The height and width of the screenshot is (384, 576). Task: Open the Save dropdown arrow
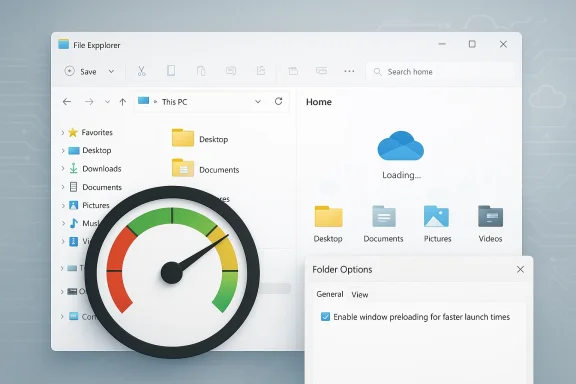[111, 72]
